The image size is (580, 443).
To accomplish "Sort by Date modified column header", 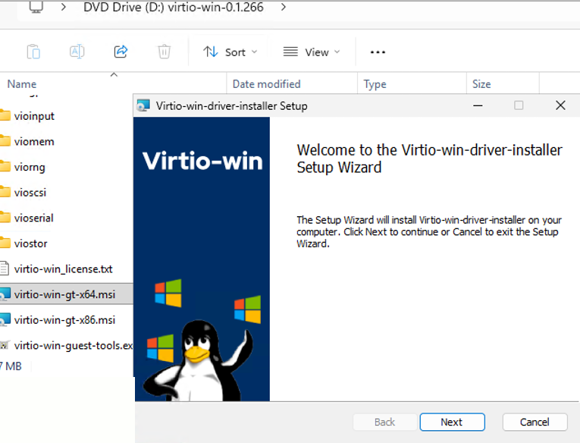I will (x=266, y=84).
